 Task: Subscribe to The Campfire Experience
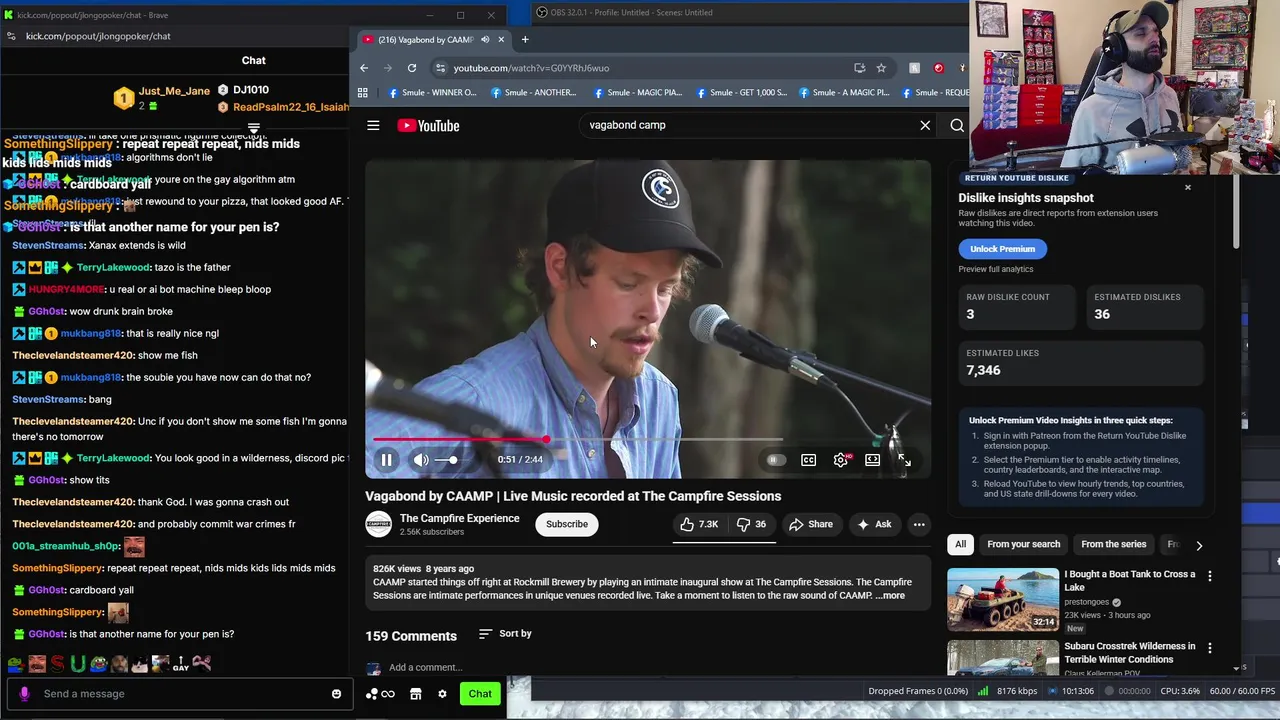tap(567, 524)
